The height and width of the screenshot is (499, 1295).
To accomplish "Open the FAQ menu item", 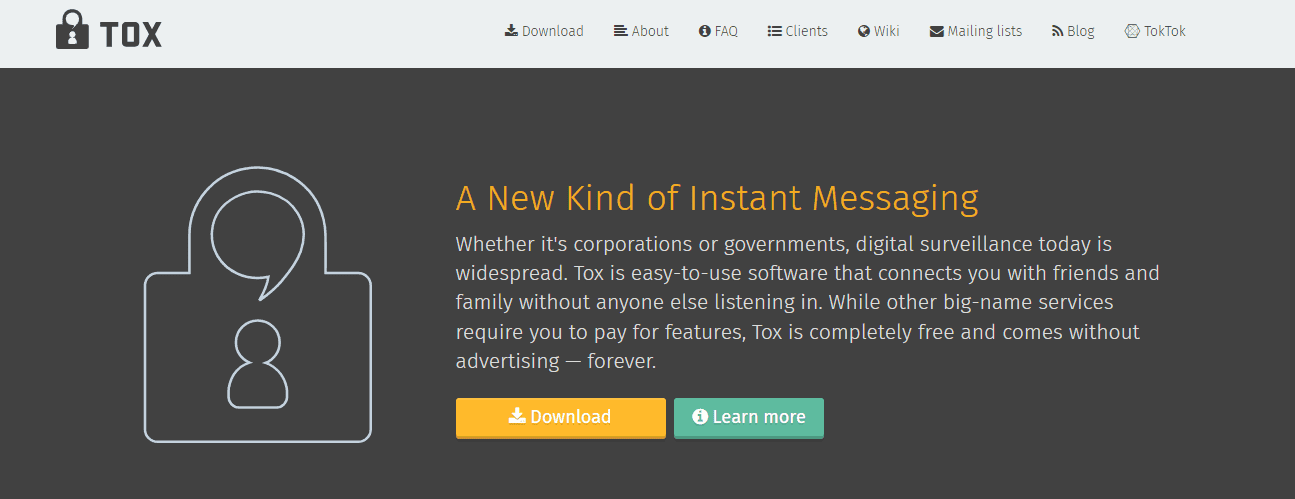I will pyautogui.click(x=718, y=31).
